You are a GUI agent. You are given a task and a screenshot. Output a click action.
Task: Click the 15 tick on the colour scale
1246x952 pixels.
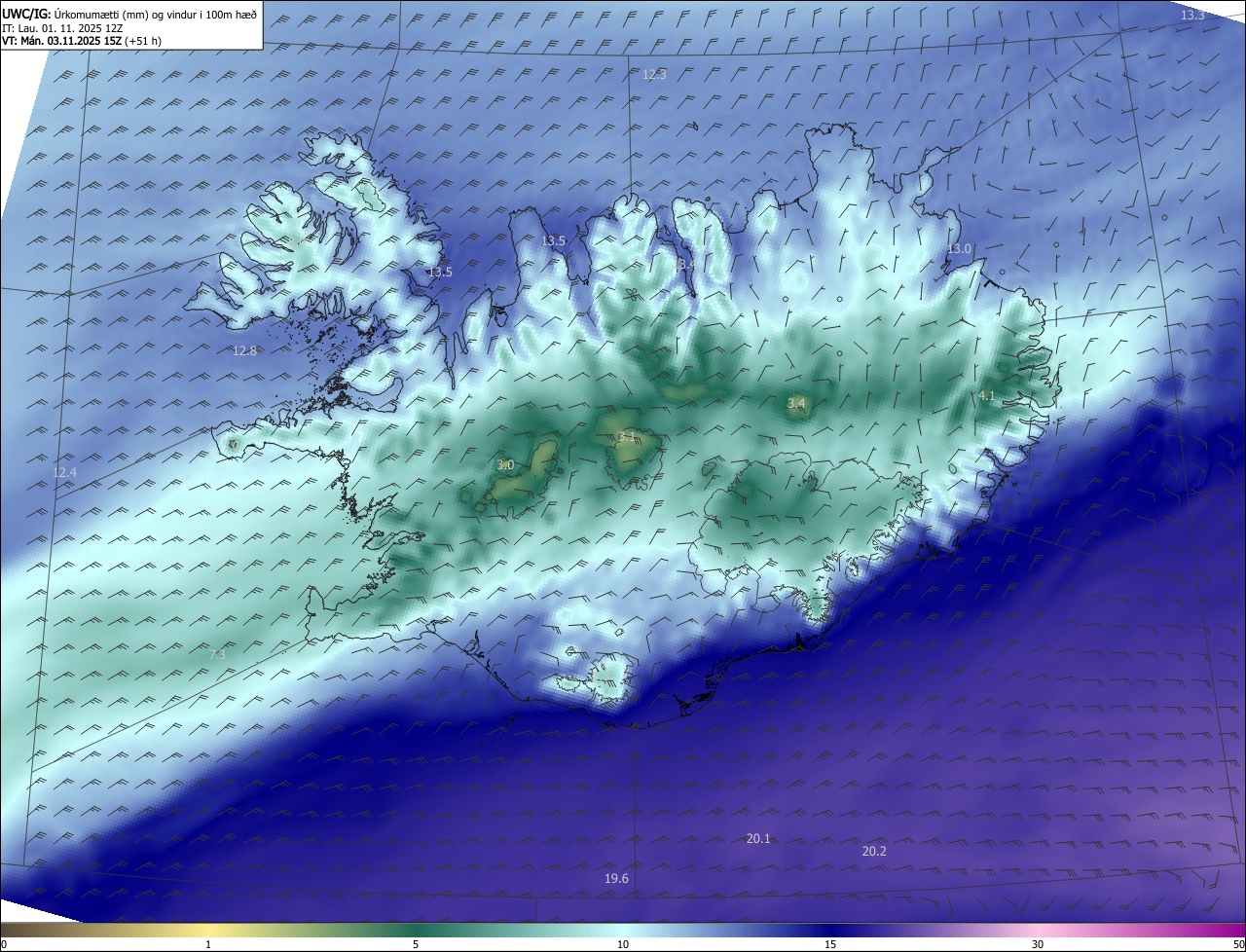tap(830, 944)
